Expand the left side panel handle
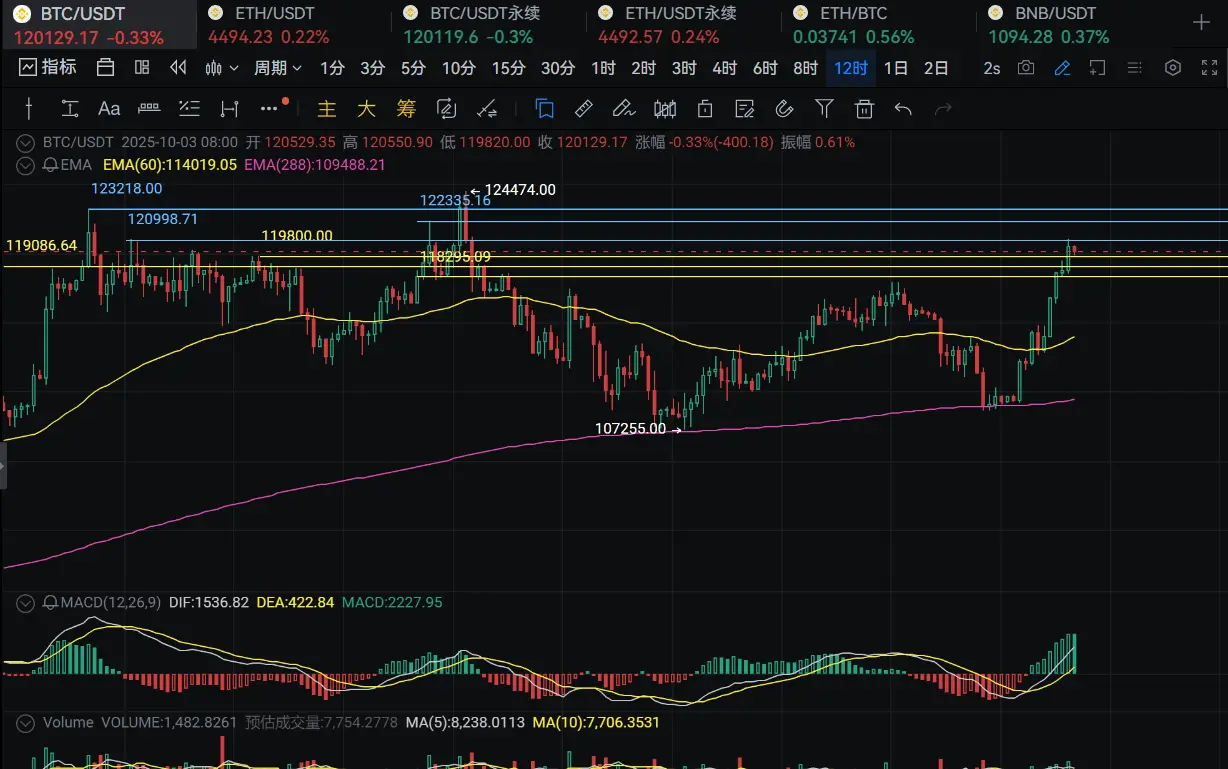The width and height of the screenshot is (1228, 769). point(3,467)
